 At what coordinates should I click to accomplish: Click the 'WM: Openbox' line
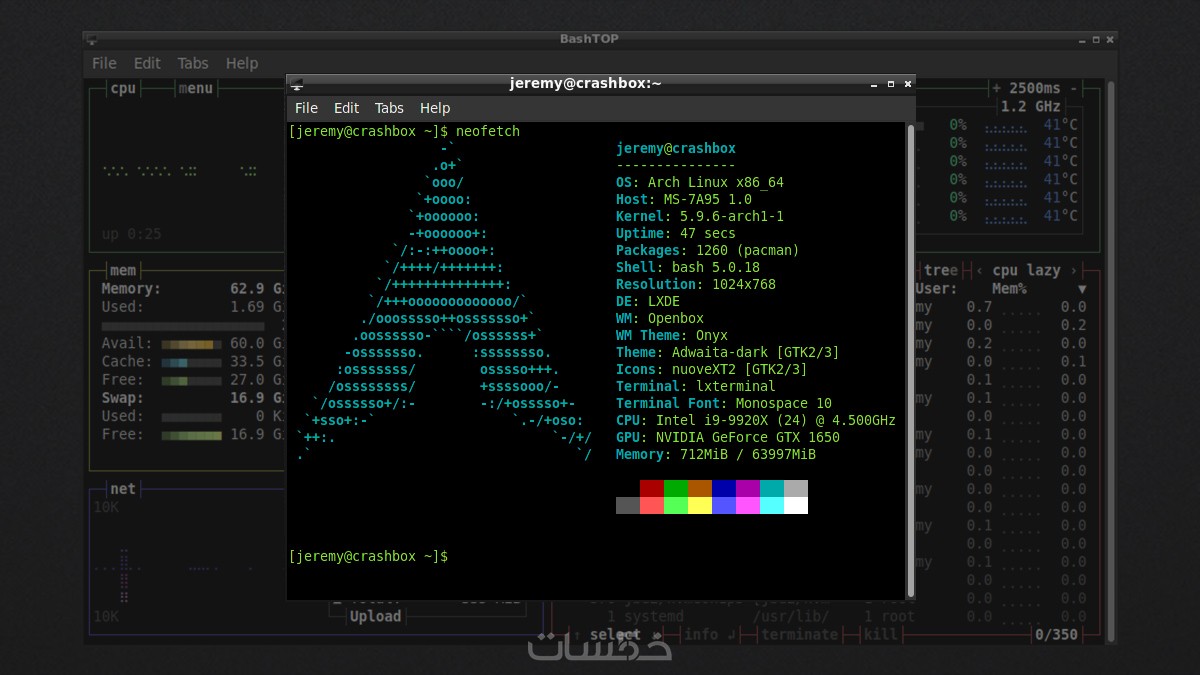(660, 318)
